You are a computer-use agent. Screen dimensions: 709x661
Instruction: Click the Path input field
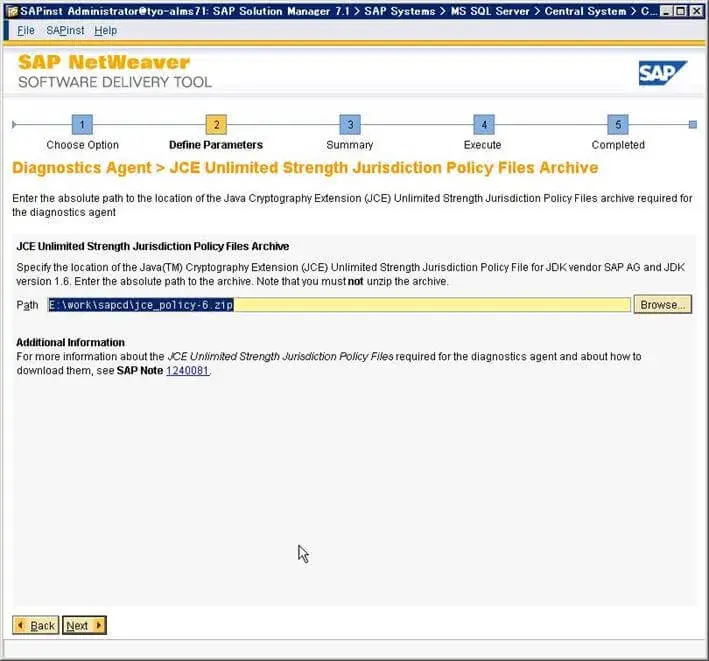(339, 305)
